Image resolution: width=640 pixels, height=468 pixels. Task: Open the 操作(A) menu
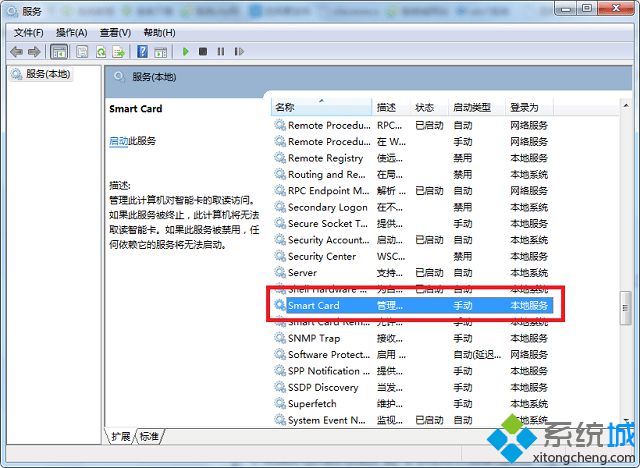click(x=71, y=33)
